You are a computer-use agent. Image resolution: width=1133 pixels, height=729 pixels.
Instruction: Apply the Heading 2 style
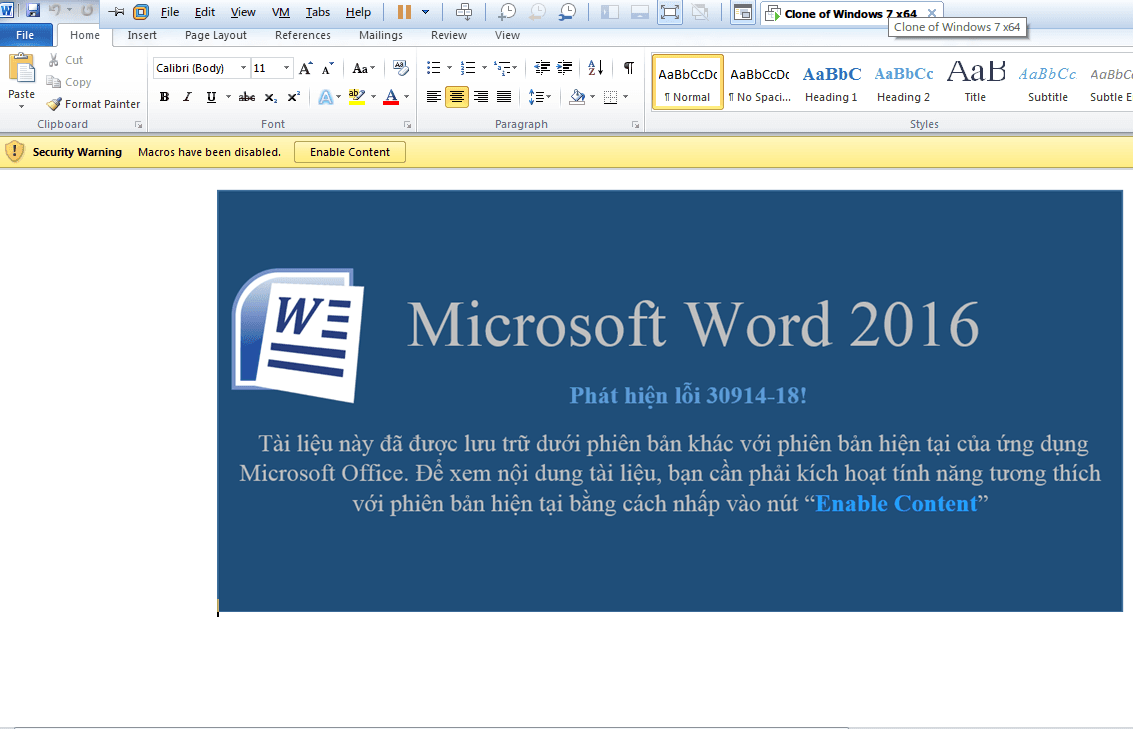[904, 82]
